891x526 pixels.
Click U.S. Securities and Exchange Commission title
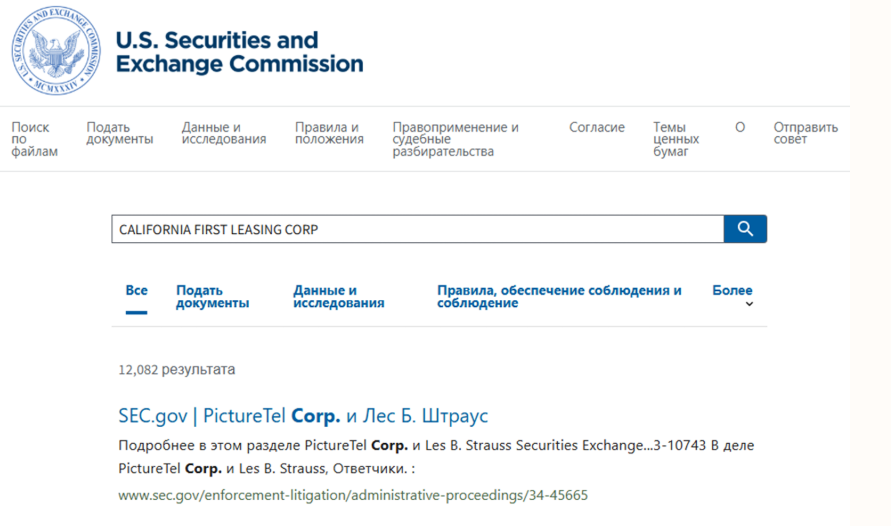pyautogui.click(x=239, y=52)
